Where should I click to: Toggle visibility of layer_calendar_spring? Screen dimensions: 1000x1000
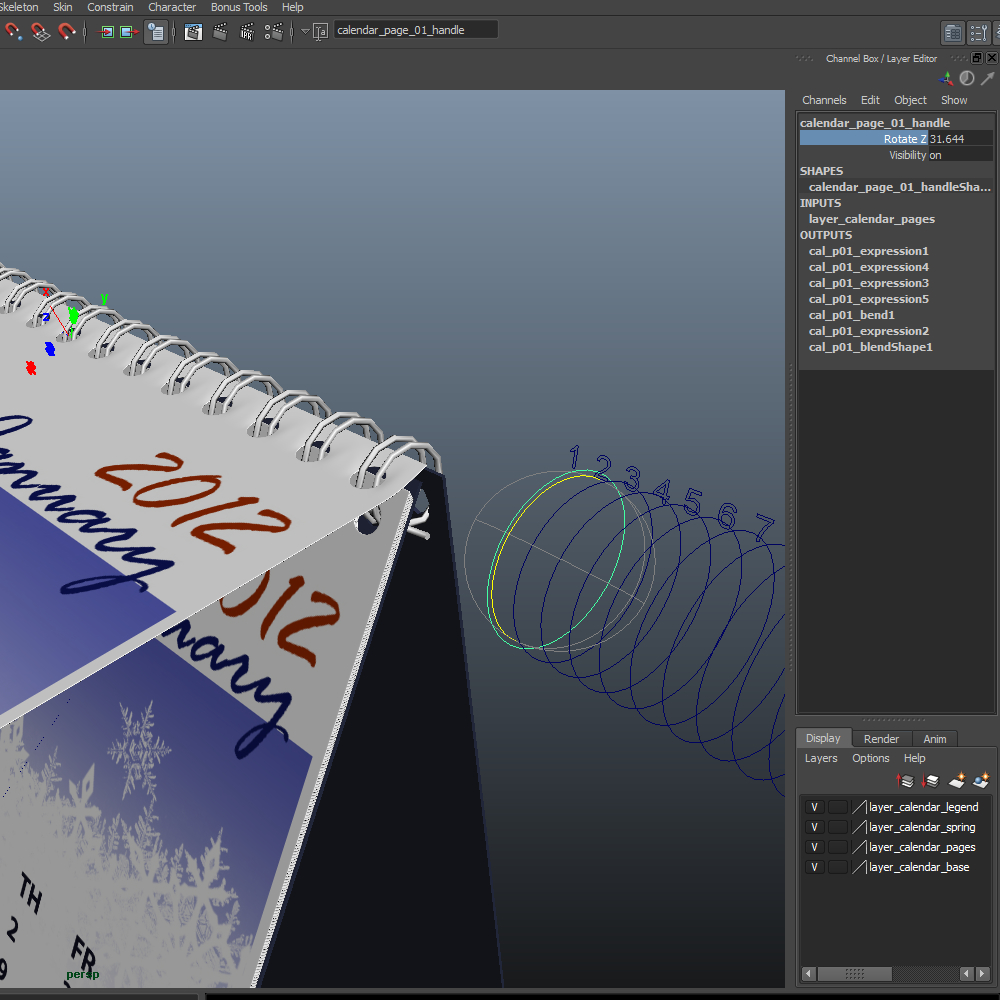coord(814,827)
